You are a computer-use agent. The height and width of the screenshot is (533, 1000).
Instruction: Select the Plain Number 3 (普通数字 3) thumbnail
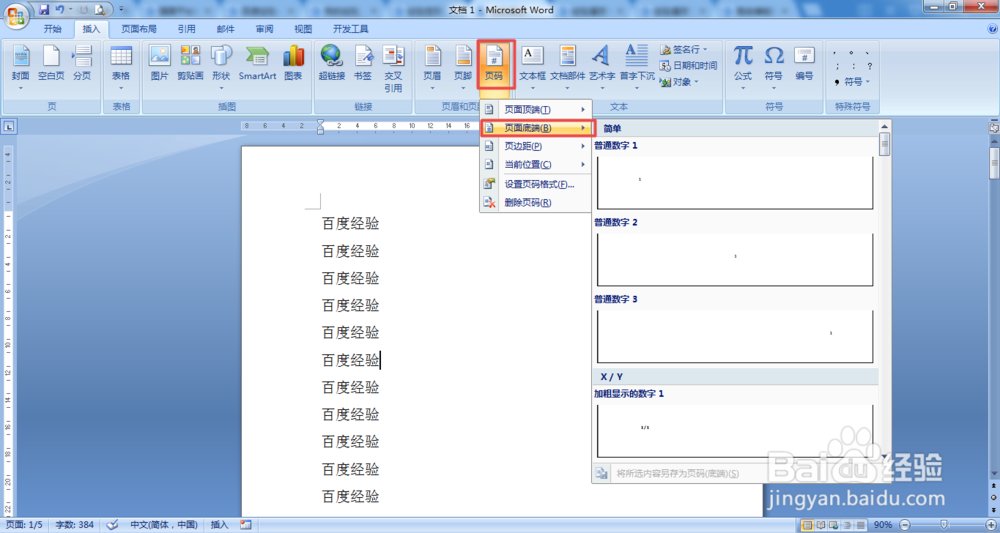click(735, 336)
